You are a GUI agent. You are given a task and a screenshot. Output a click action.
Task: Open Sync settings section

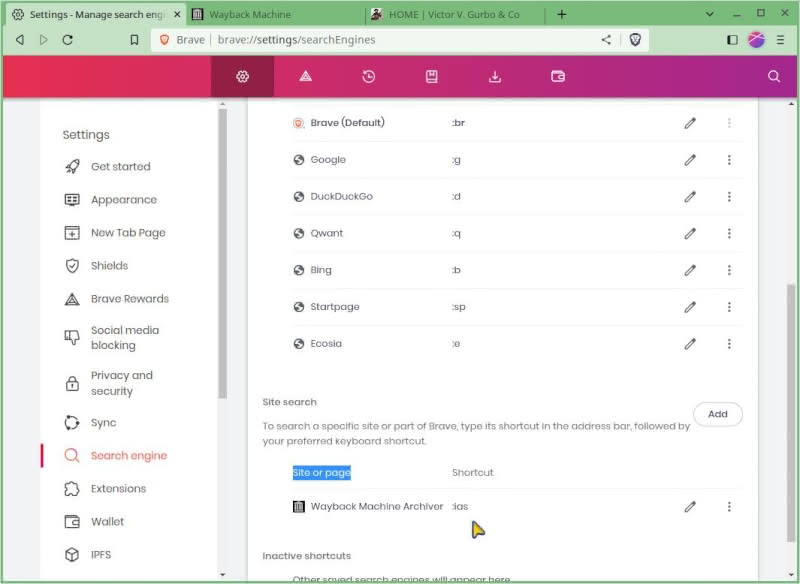(x=104, y=423)
